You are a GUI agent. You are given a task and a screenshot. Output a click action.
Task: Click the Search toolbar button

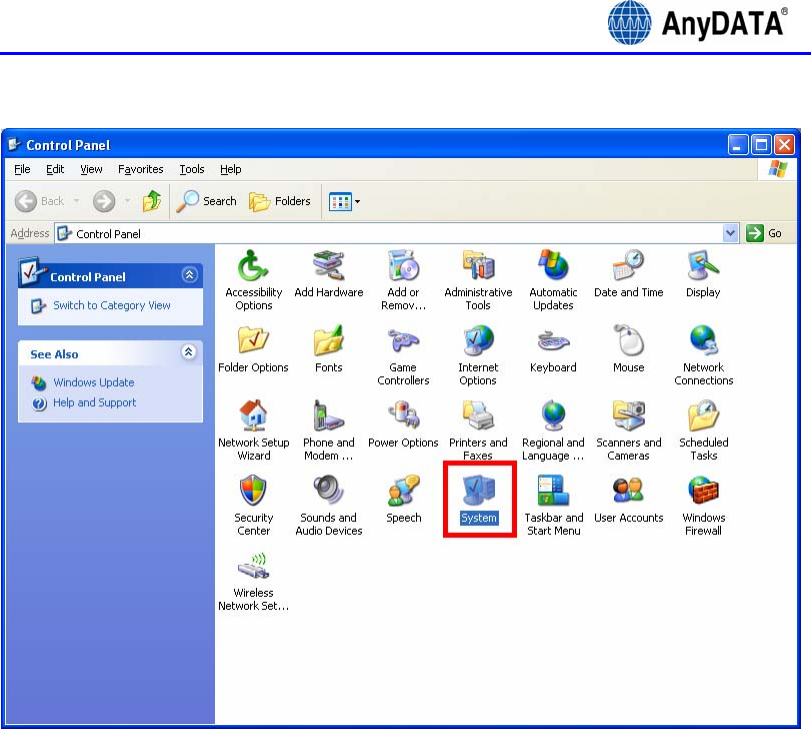point(206,201)
